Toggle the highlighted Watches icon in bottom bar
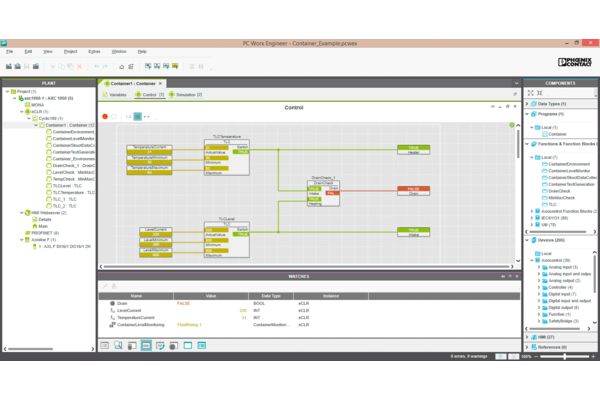600x400 pixels. pyautogui.click(x=146, y=346)
